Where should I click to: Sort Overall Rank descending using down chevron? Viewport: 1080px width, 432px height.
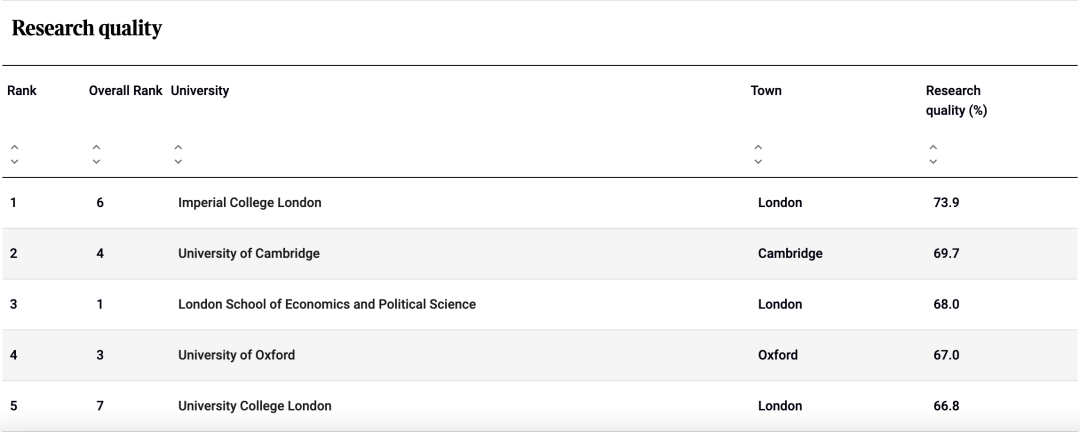click(x=96, y=161)
